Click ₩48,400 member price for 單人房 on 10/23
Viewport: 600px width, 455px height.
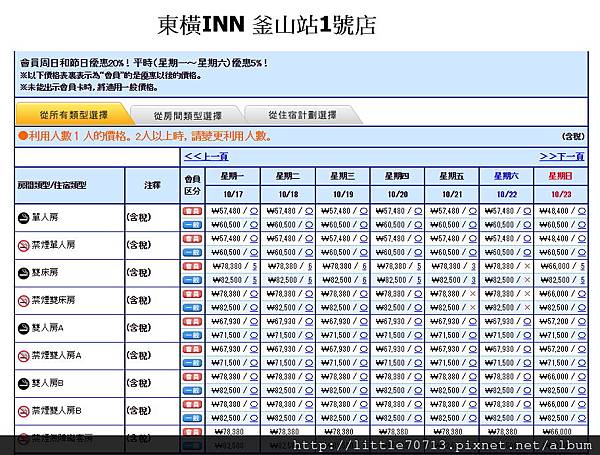coord(554,211)
